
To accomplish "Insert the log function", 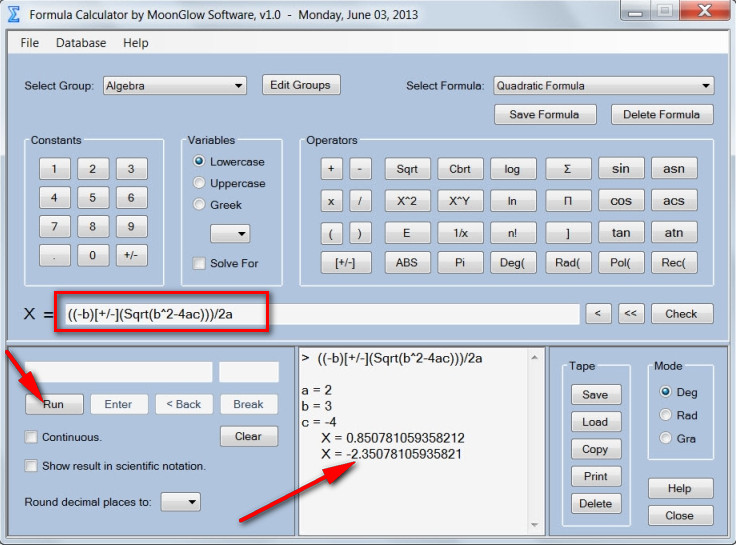I will coord(513,169).
